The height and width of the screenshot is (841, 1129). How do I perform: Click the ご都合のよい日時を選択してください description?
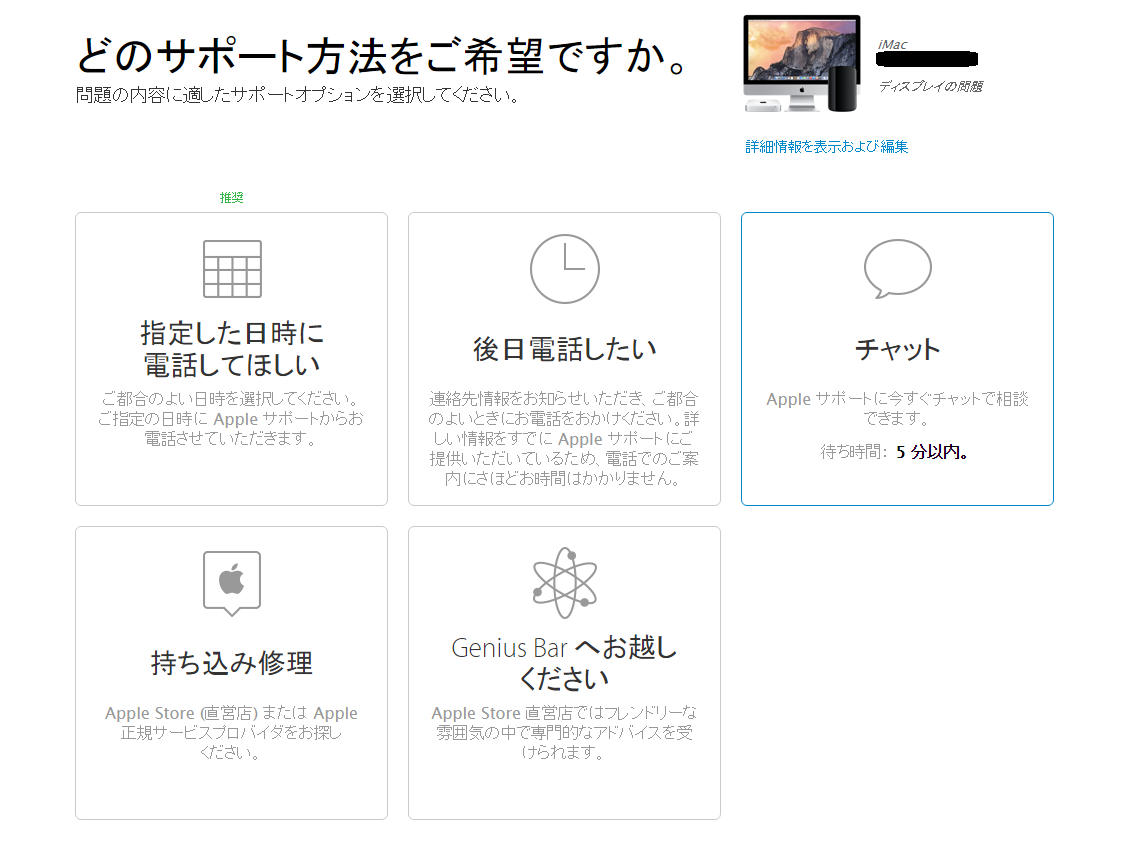point(231,418)
